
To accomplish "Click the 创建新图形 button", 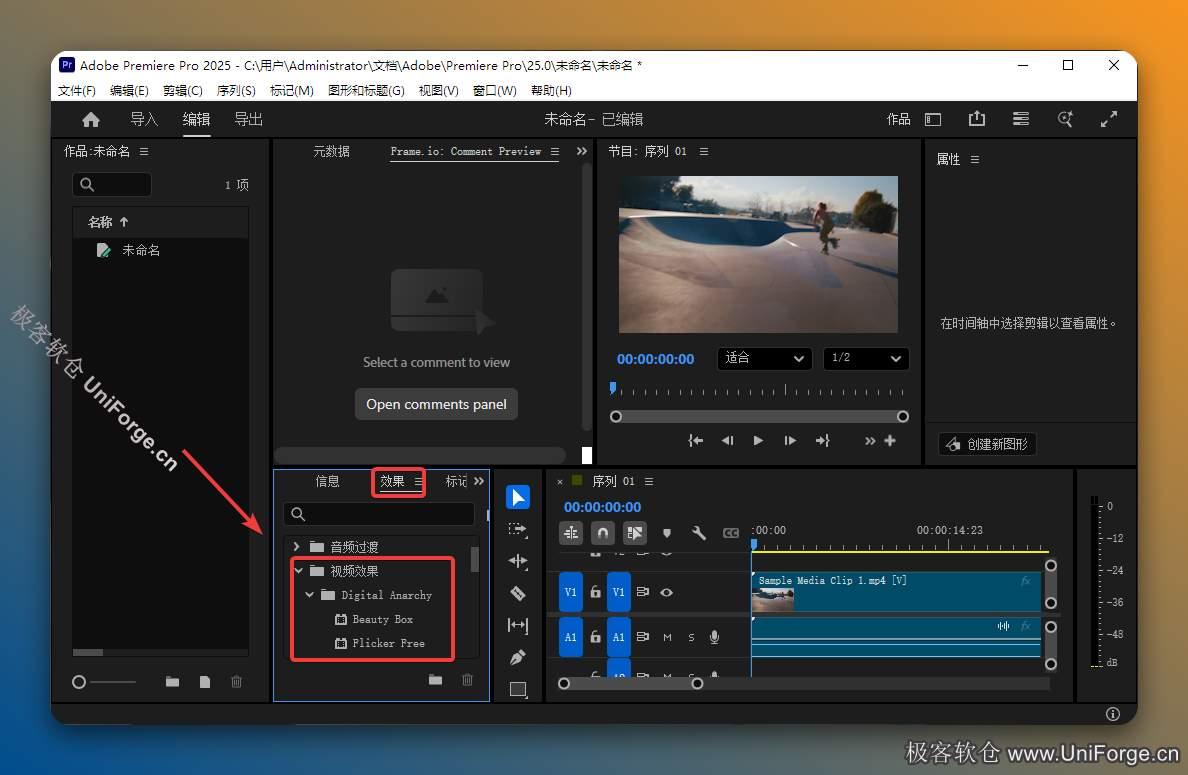I will coord(987,444).
